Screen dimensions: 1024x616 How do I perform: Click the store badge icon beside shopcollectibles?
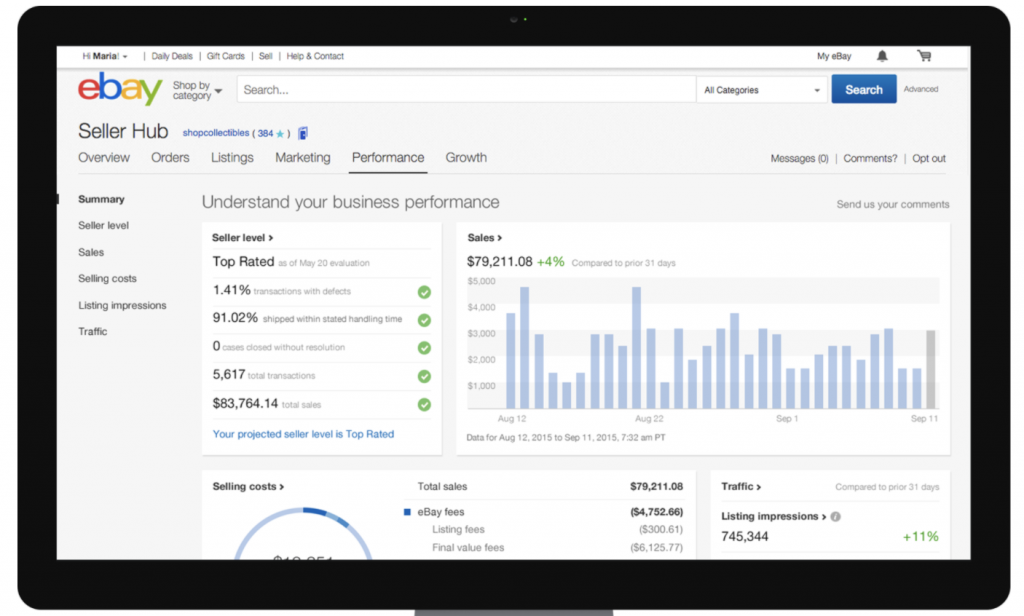coord(303,133)
